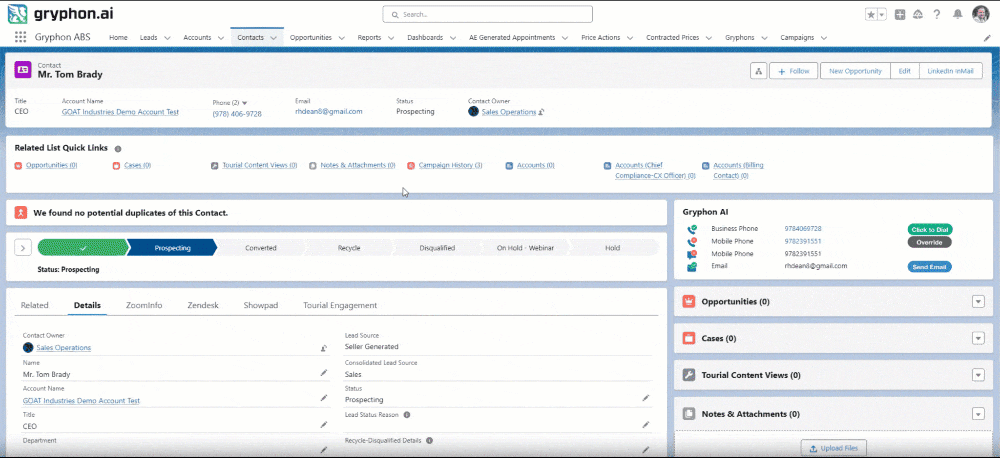Open the Campaign History (3) quick link

[x=450, y=165]
